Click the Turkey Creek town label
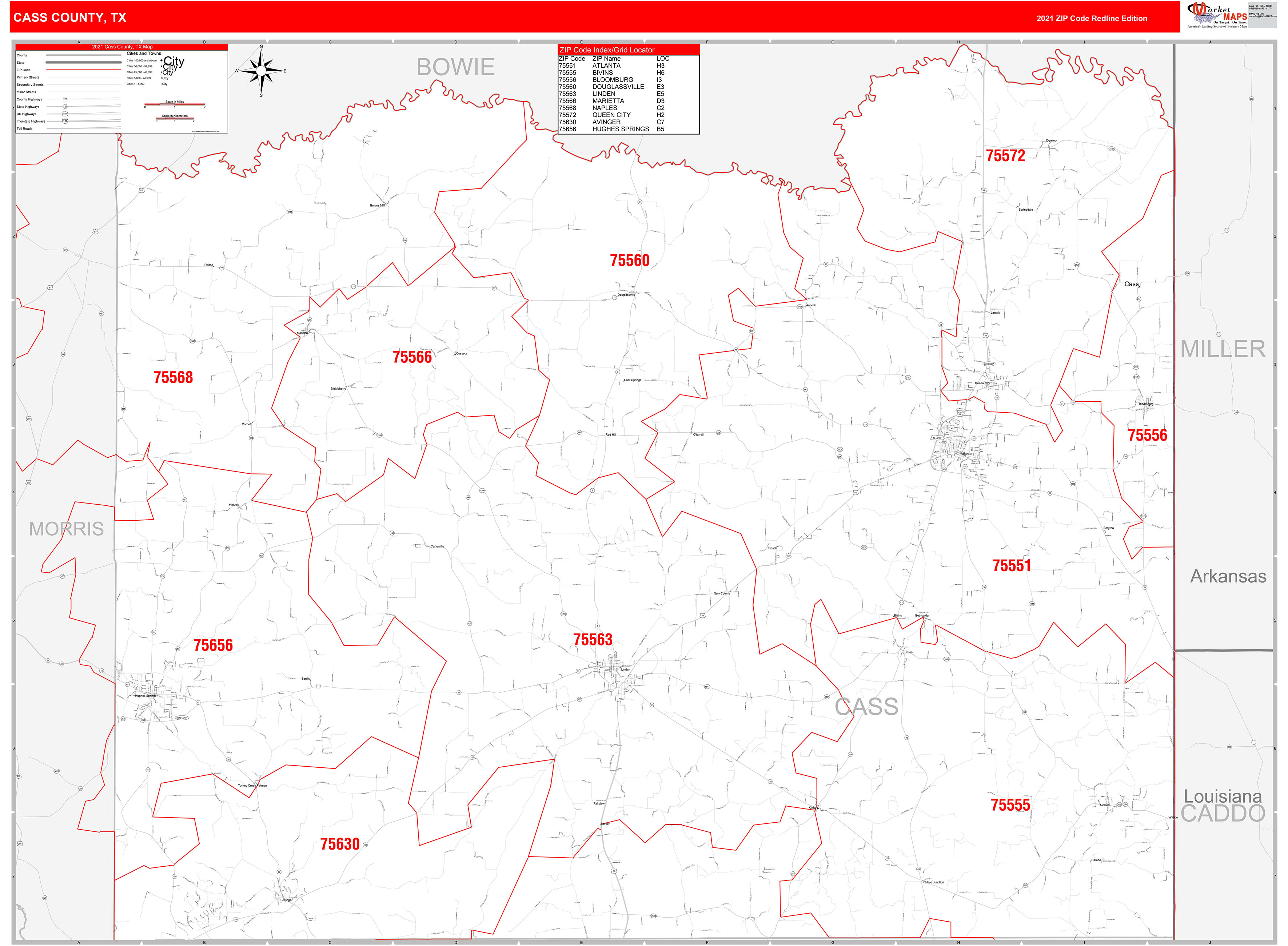 point(247,786)
